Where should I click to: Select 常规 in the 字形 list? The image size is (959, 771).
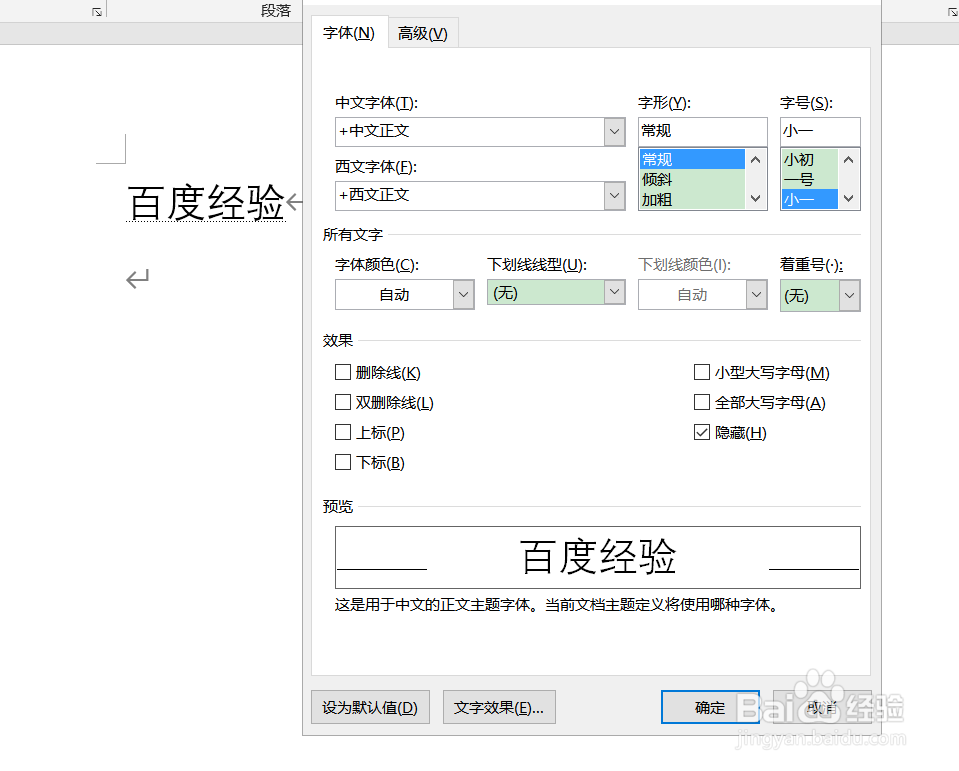point(692,160)
